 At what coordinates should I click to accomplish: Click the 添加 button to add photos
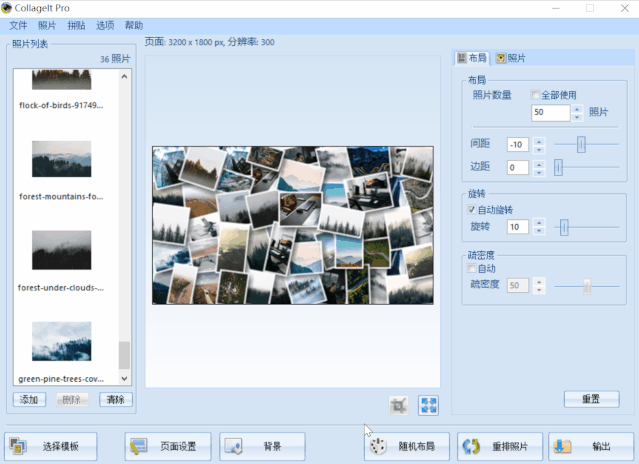[x=29, y=399]
